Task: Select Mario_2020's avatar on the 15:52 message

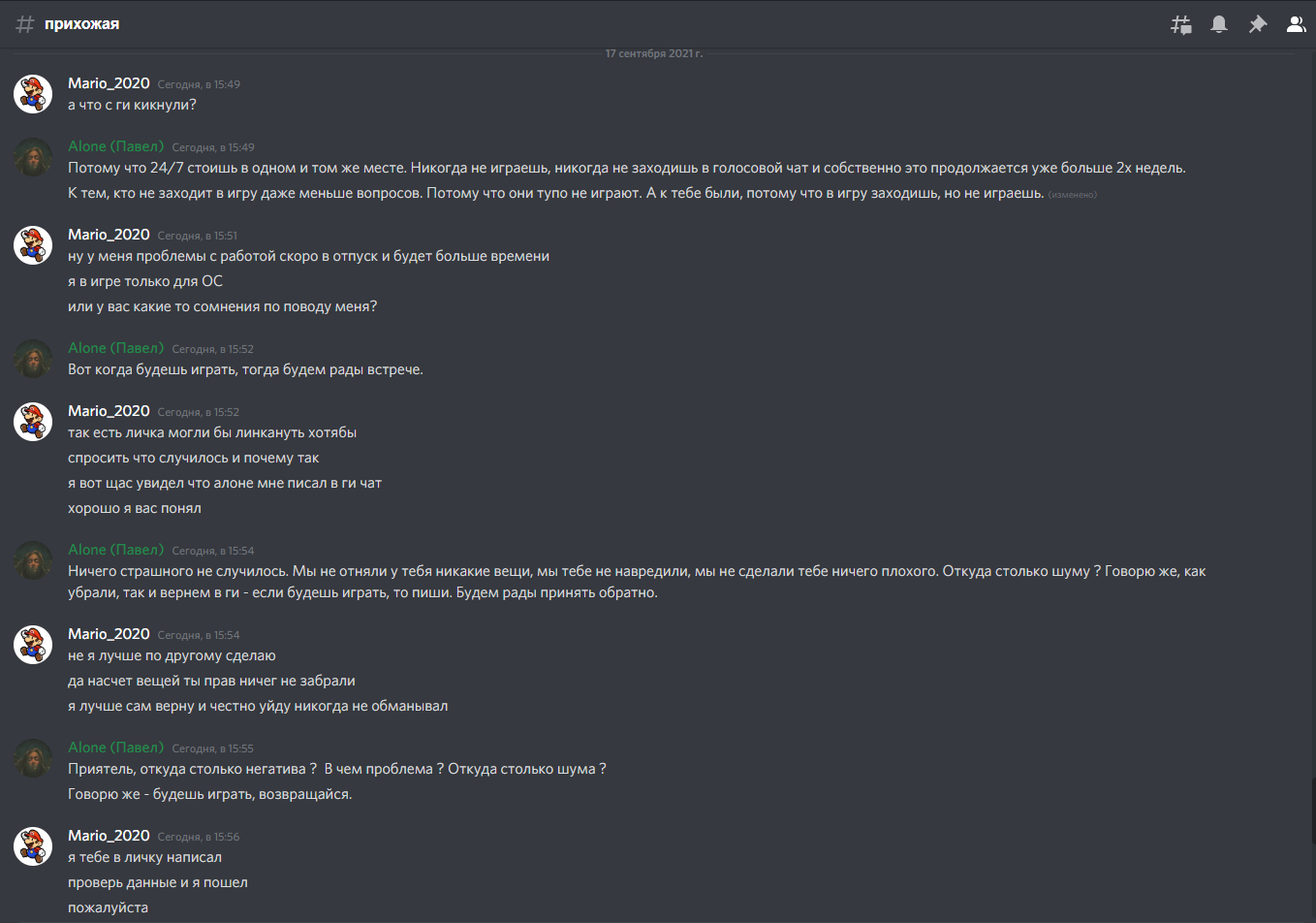Action: (x=33, y=422)
